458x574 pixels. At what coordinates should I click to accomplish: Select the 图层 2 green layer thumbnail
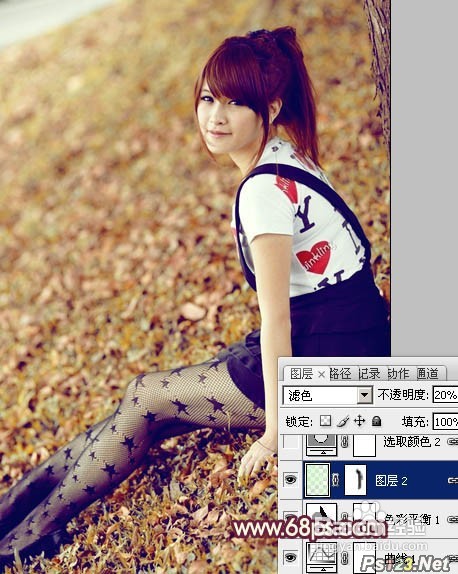pyautogui.click(x=317, y=480)
